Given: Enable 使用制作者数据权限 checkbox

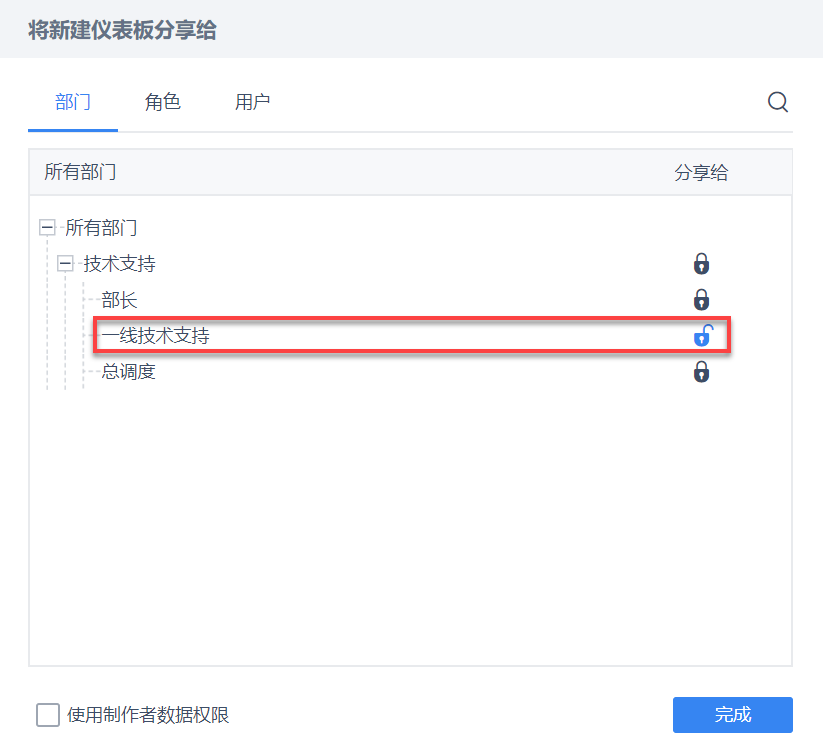Looking at the screenshot, I should (48, 715).
